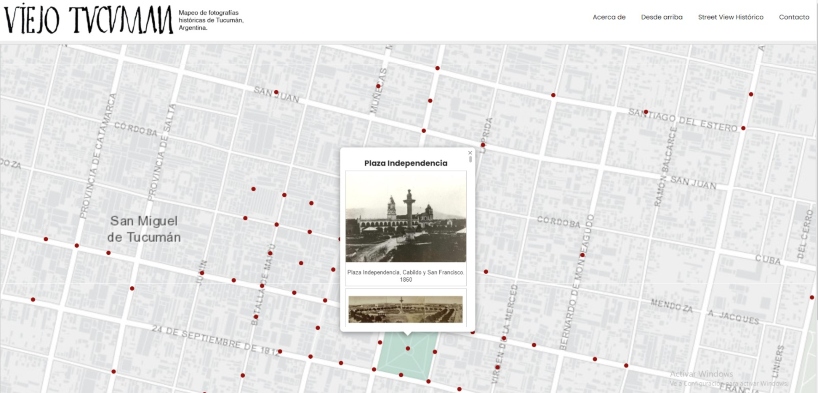818x393 pixels.
Task: Open the panoramic plaza thumbnail
Action: tap(405, 309)
